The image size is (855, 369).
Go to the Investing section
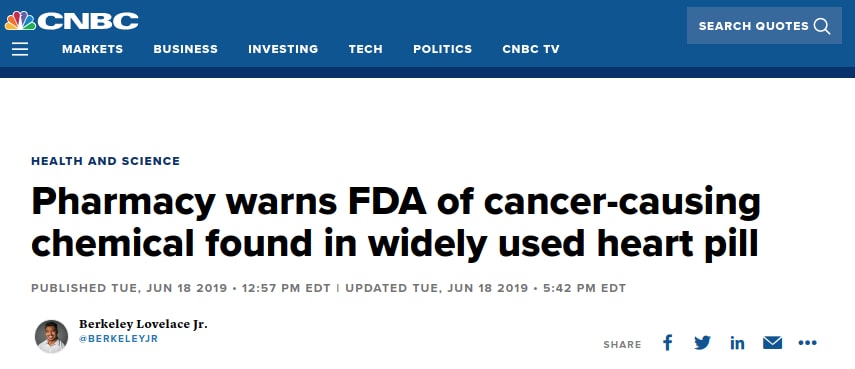(x=283, y=49)
